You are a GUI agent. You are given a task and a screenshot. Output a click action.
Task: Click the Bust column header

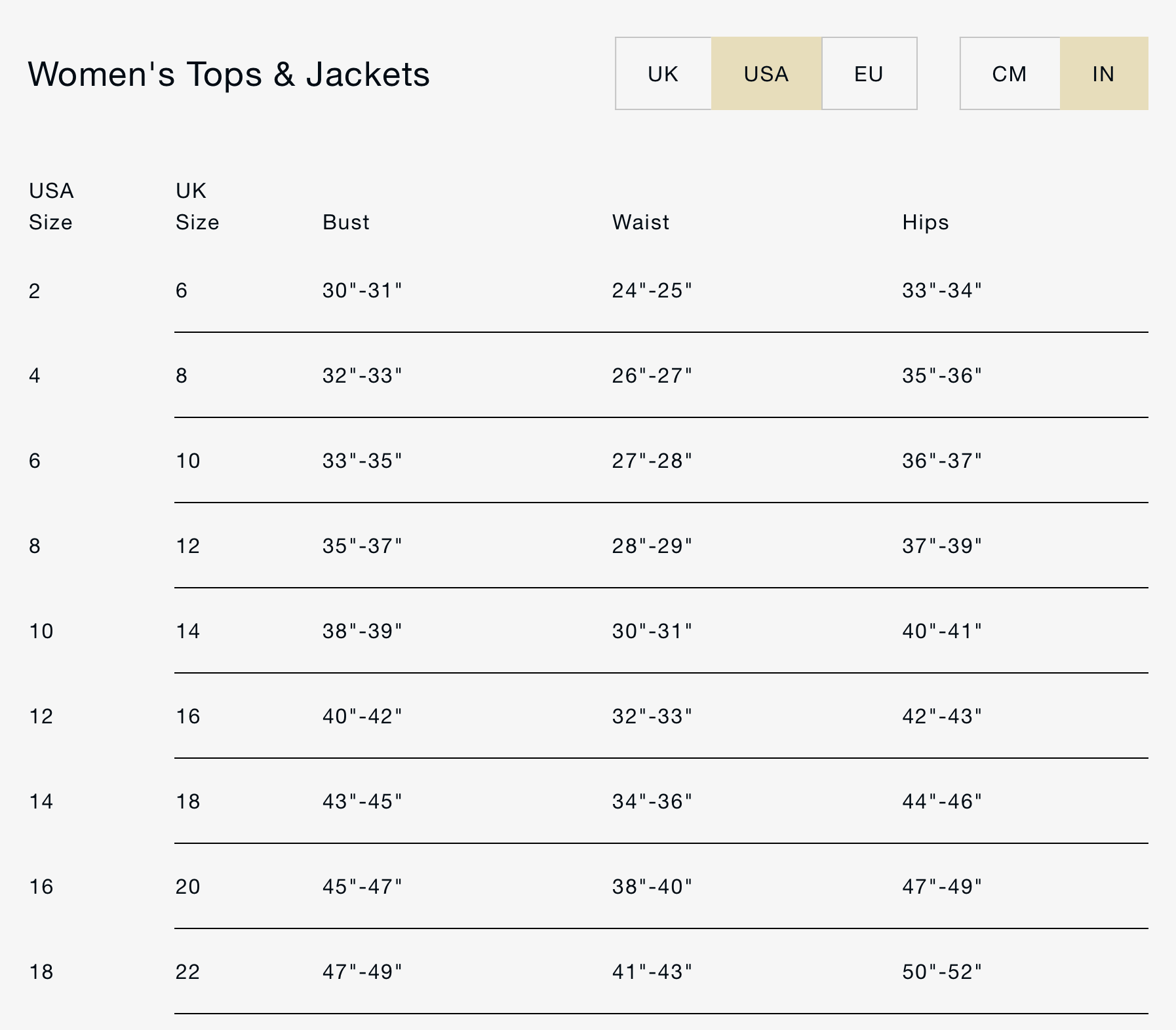(x=346, y=222)
